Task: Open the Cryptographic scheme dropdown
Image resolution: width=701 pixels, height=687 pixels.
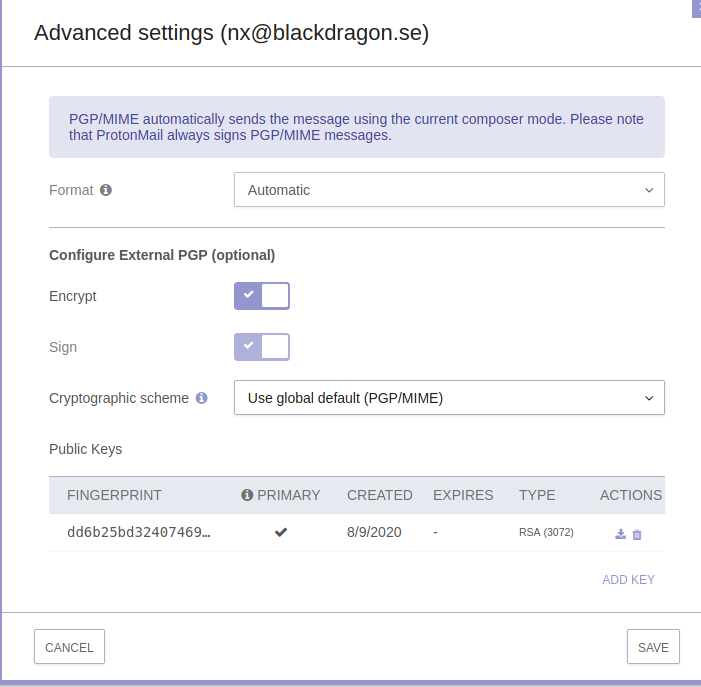Action: coord(449,397)
